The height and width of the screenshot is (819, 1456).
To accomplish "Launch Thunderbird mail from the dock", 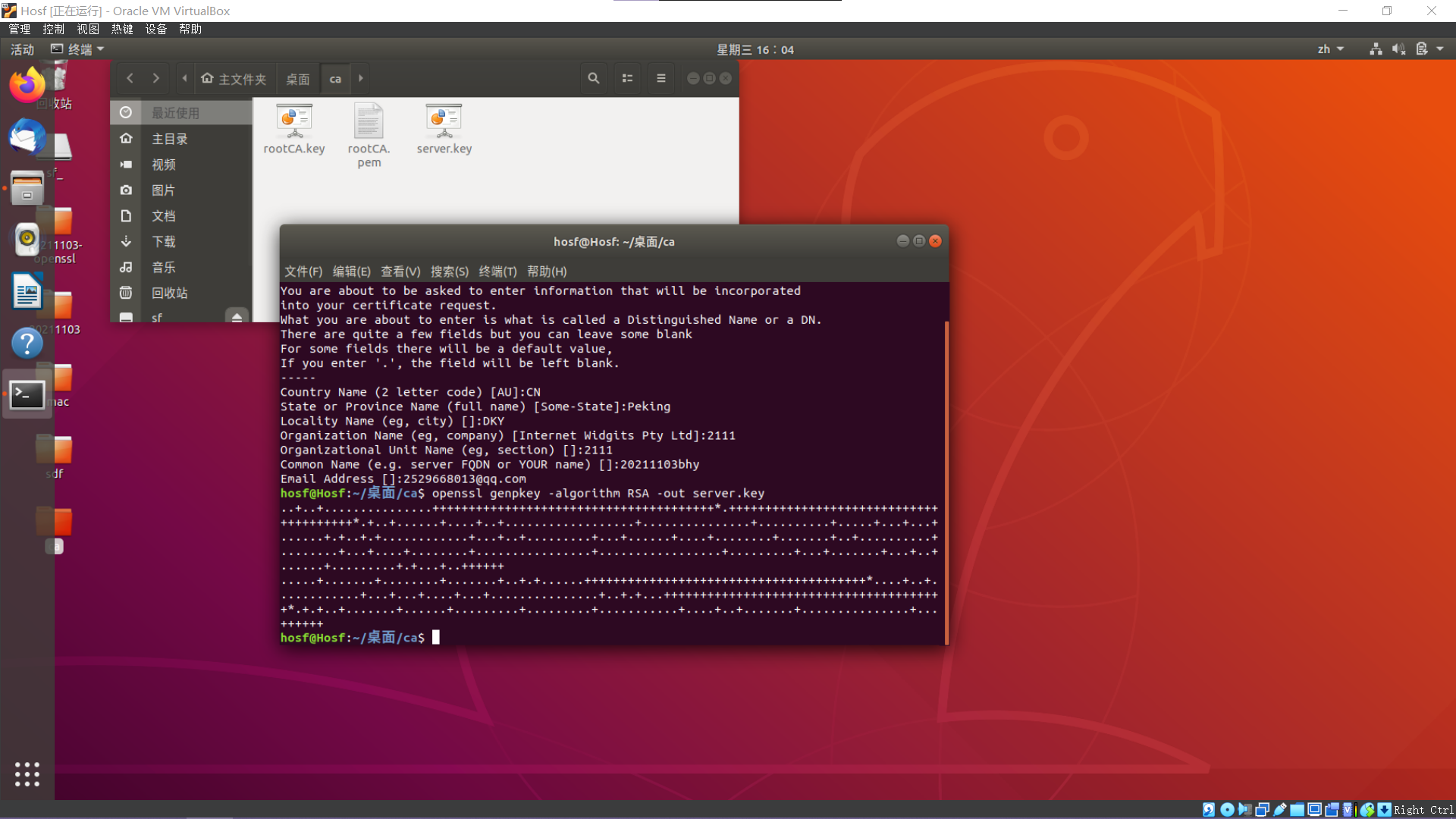I will [x=27, y=137].
